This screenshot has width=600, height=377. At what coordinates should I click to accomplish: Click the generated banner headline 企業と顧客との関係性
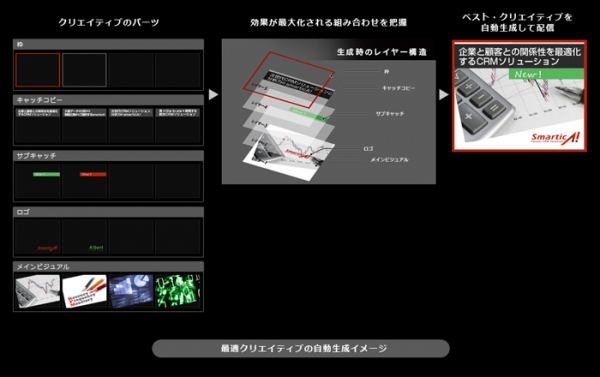(519, 56)
